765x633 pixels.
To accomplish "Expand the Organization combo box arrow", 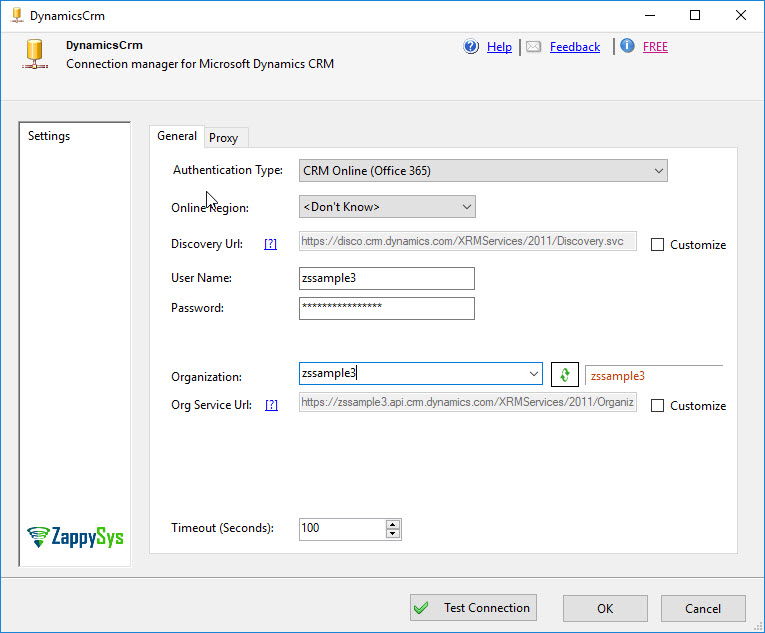I will pyautogui.click(x=533, y=374).
